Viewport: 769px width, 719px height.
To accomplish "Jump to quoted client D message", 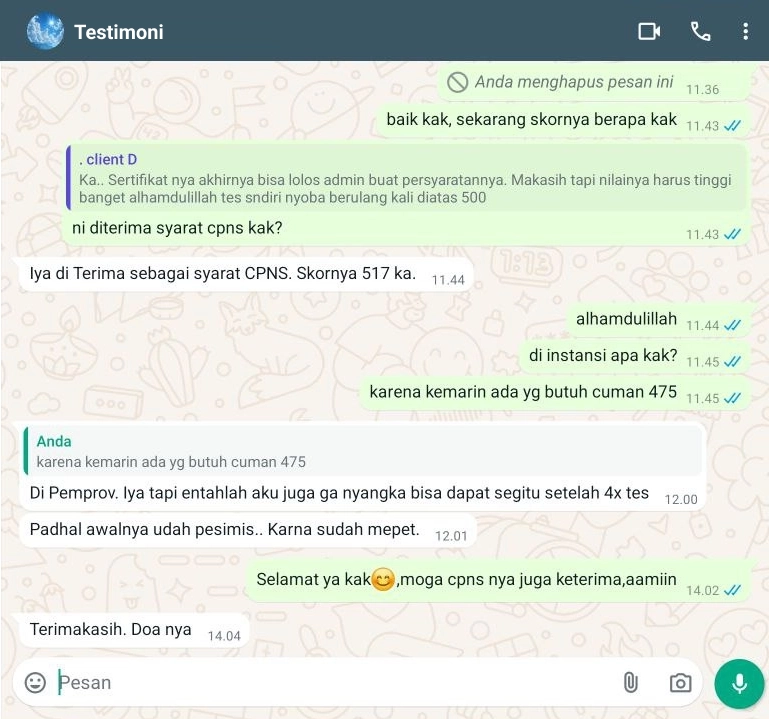I will point(406,178).
